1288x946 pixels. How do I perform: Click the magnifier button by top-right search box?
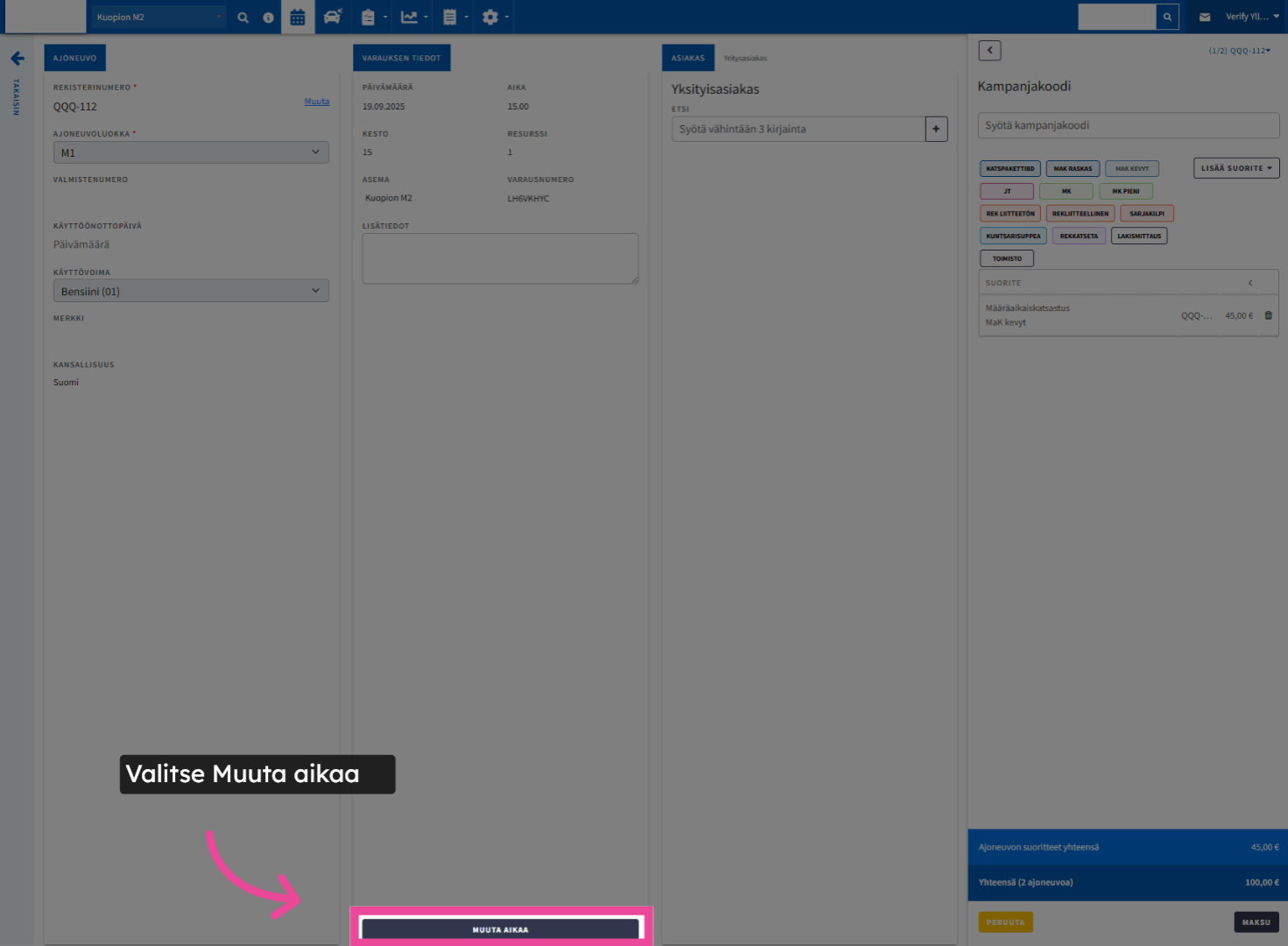coord(1167,17)
